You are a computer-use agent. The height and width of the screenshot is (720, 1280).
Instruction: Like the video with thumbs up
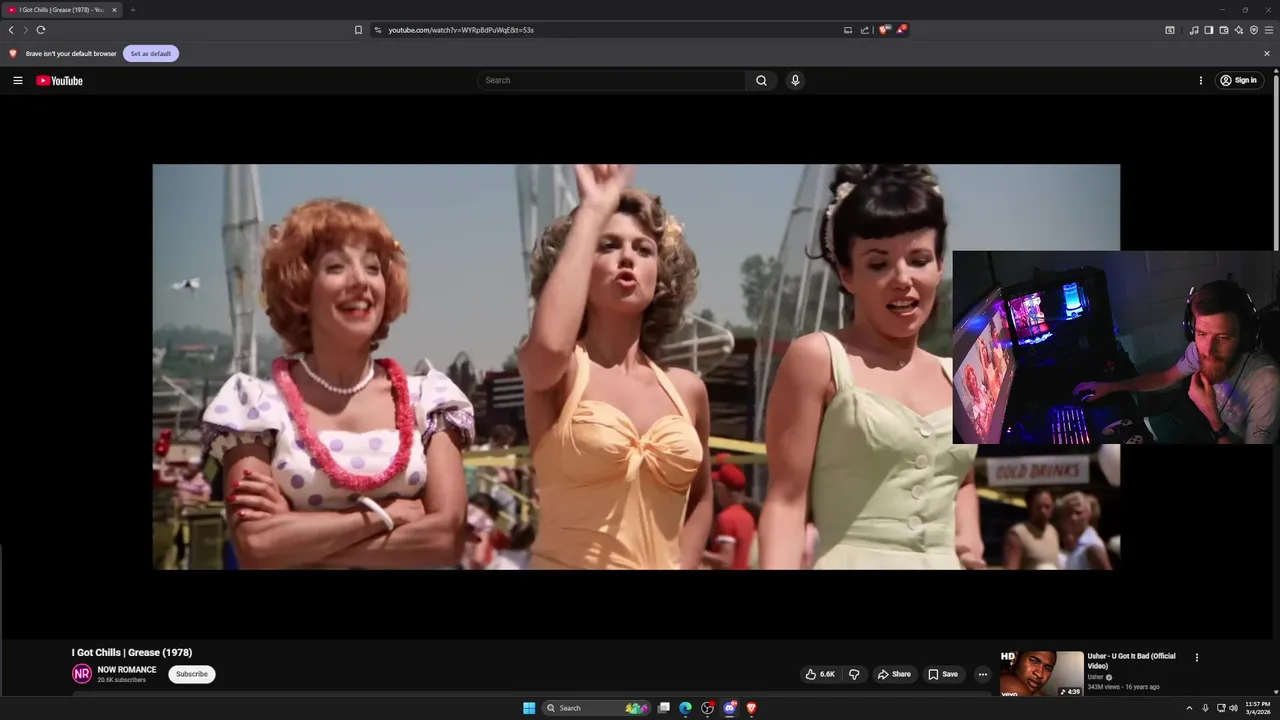coord(820,674)
